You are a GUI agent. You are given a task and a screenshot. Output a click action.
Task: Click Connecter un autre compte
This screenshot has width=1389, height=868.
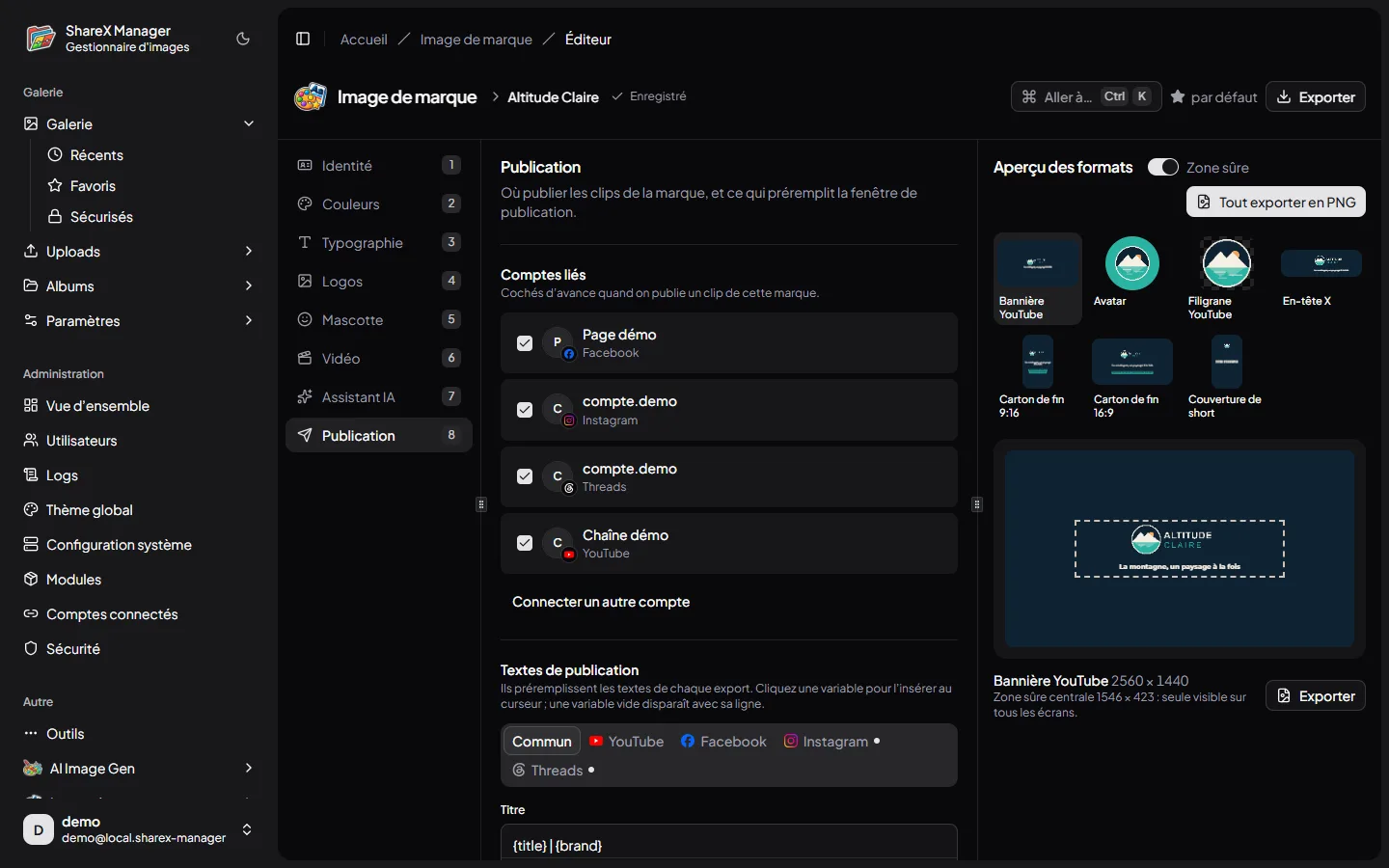(601, 602)
